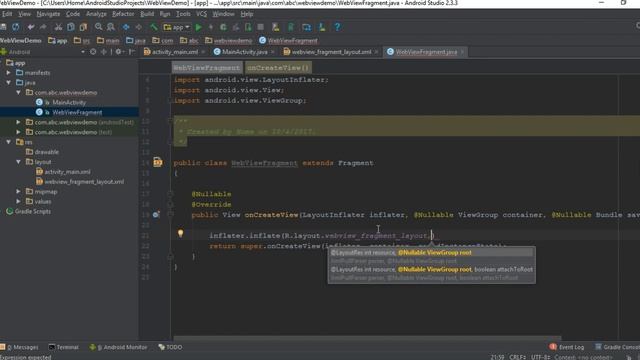Open the Event Log panel
The image size is (640, 360).
coord(567,347)
